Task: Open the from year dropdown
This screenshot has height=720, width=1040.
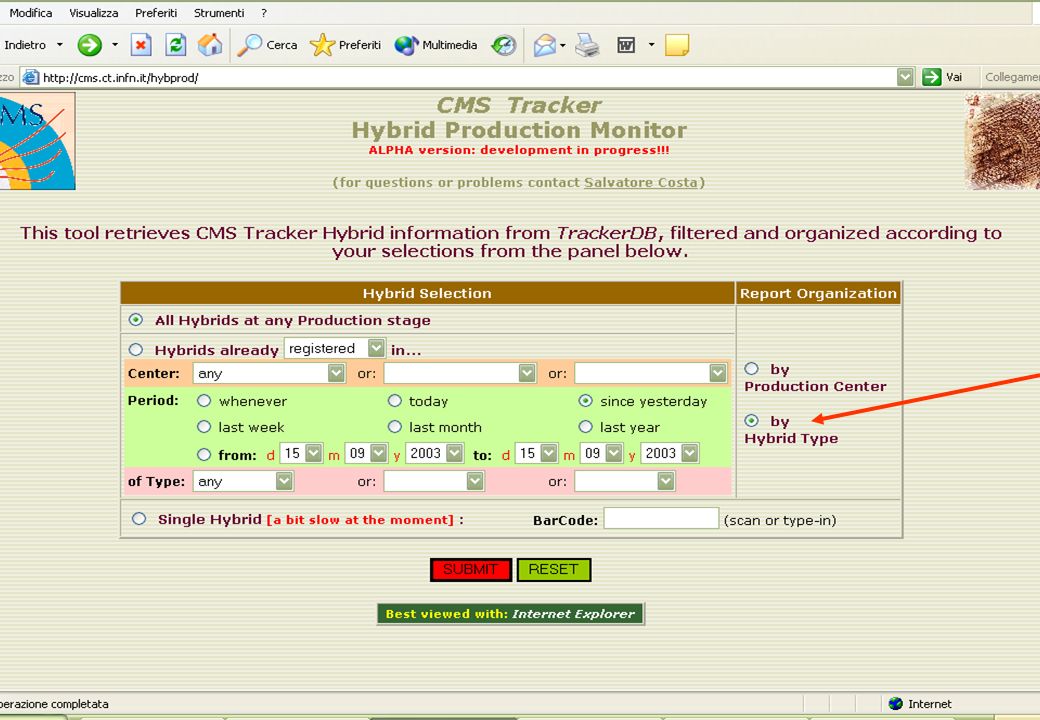Action: click(435, 453)
